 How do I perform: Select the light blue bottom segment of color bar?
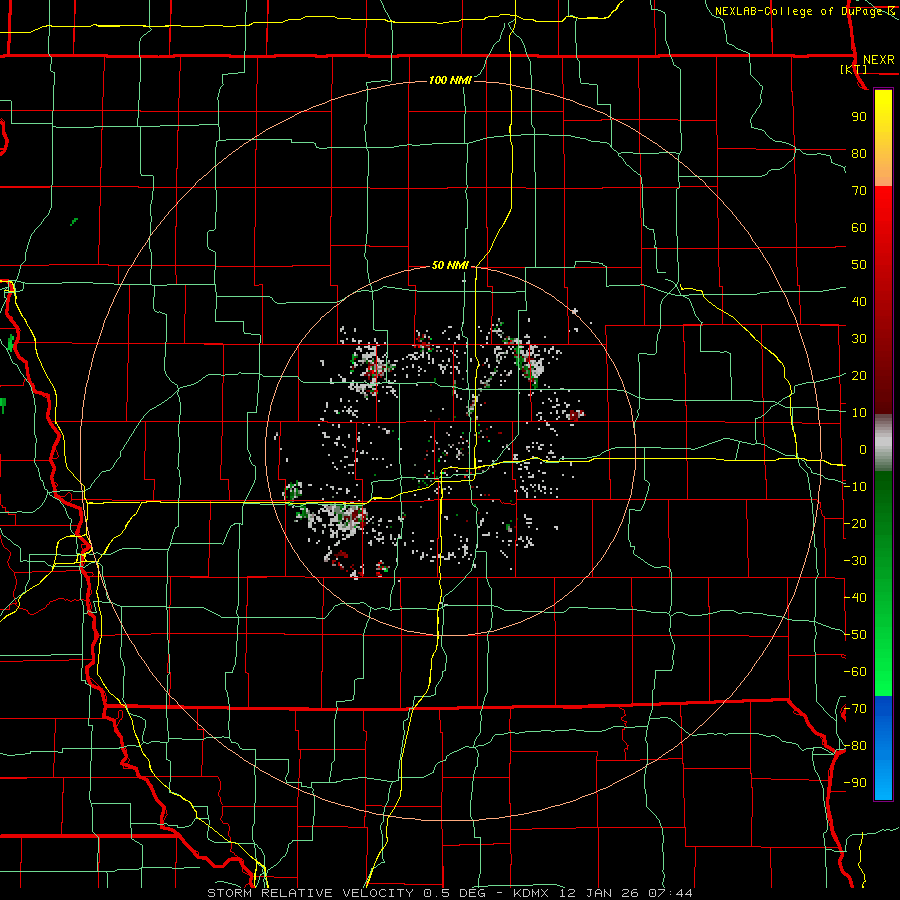pos(883,781)
